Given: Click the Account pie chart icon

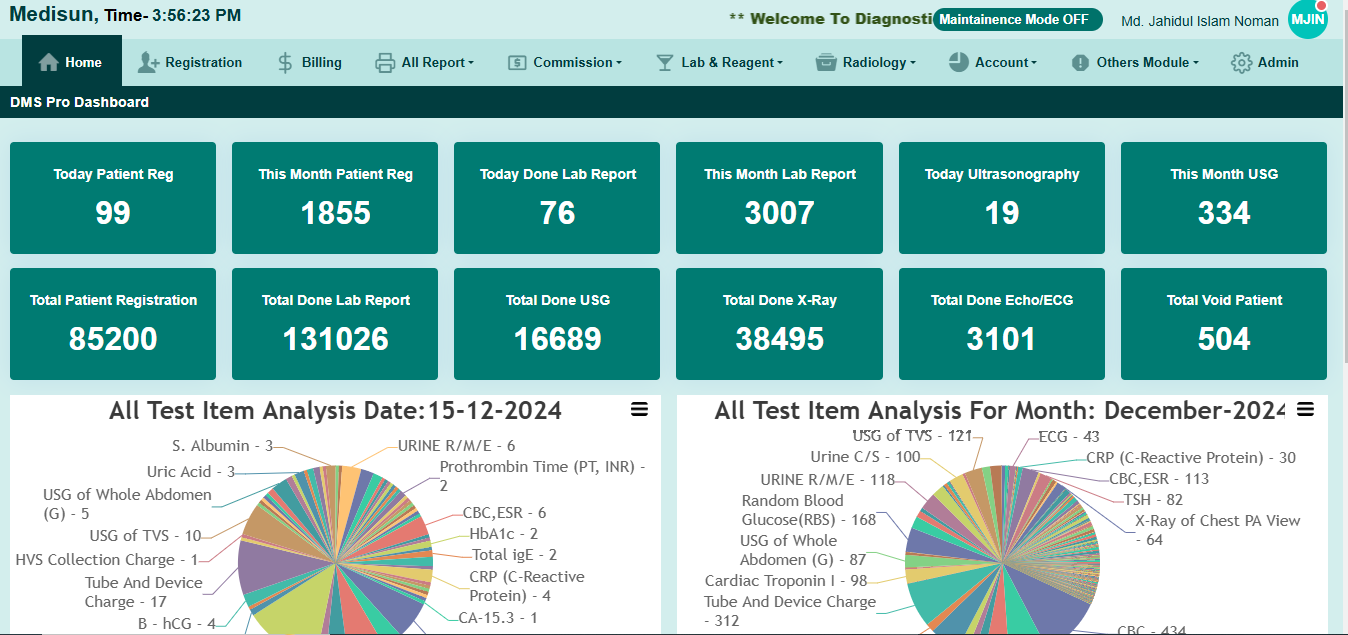Looking at the screenshot, I should tap(958, 62).
